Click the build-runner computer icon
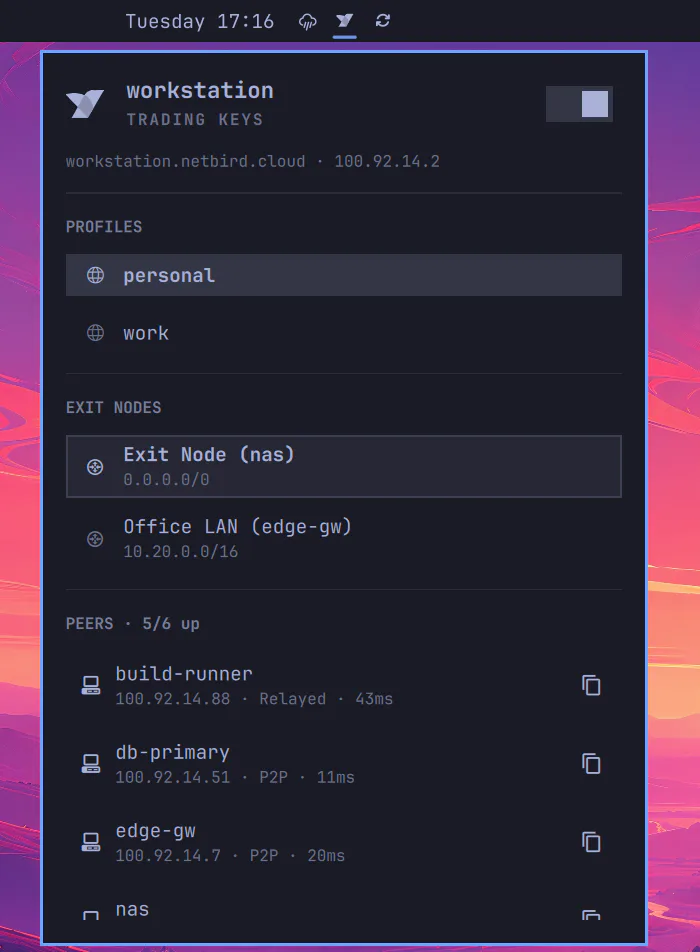The image size is (700, 952). click(x=91, y=685)
